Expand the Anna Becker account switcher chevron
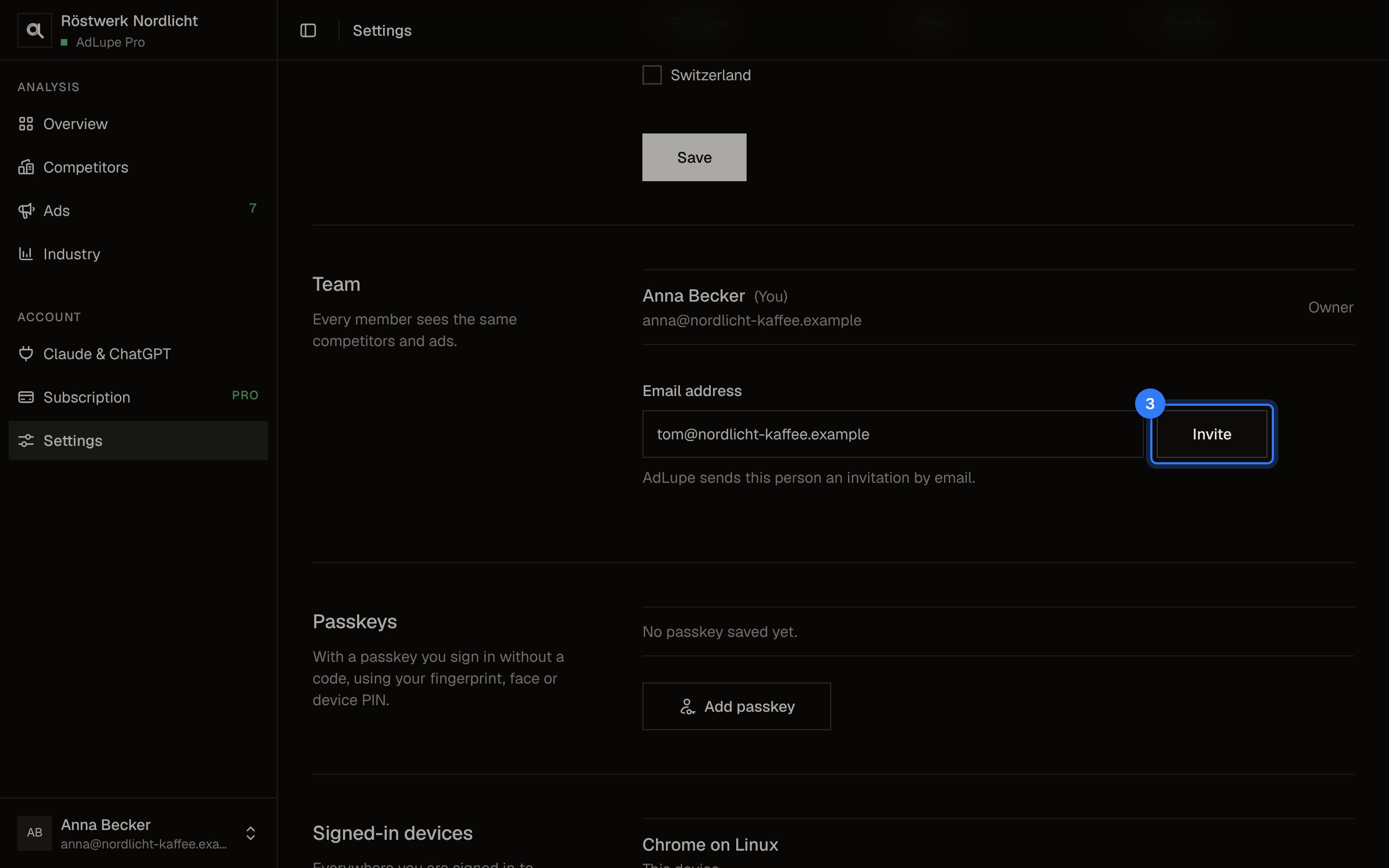1389x868 pixels. [251, 833]
